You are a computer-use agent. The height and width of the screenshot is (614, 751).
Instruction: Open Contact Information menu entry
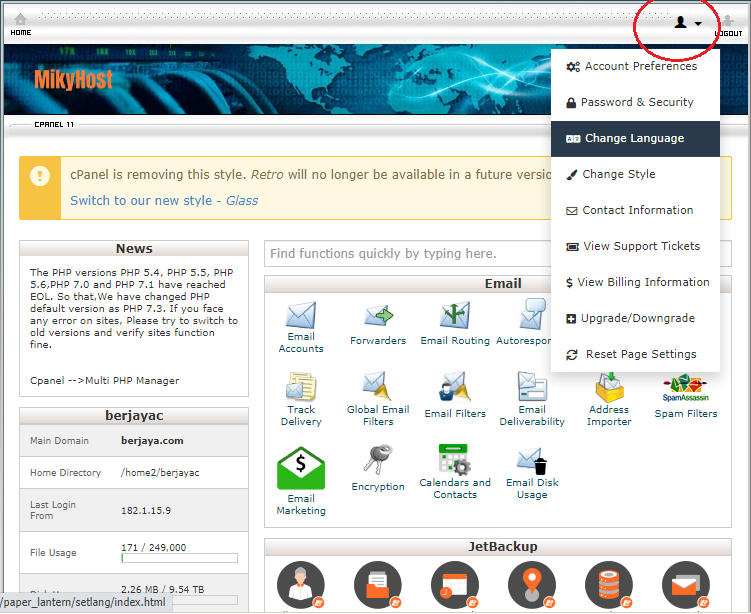pyautogui.click(x=635, y=210)
